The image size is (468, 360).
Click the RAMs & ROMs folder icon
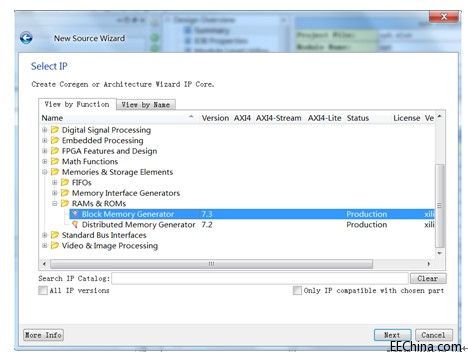[65, 203]
